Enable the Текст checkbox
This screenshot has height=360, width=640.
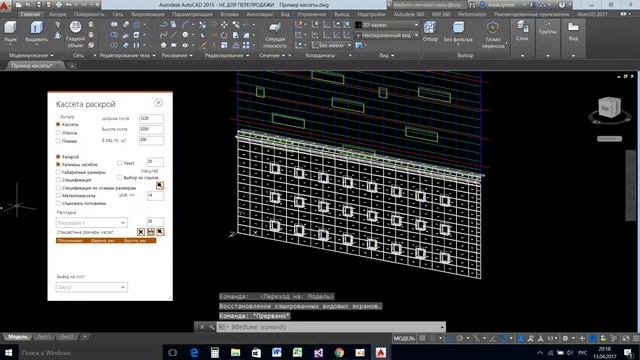tap(119, 163)
